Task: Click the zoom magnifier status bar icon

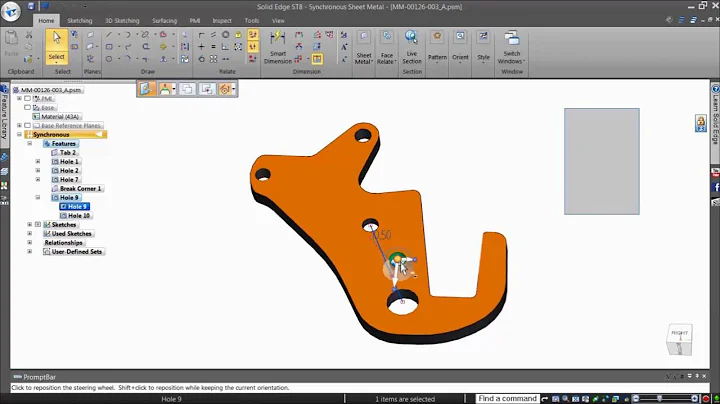Action: tap(566, 399)
